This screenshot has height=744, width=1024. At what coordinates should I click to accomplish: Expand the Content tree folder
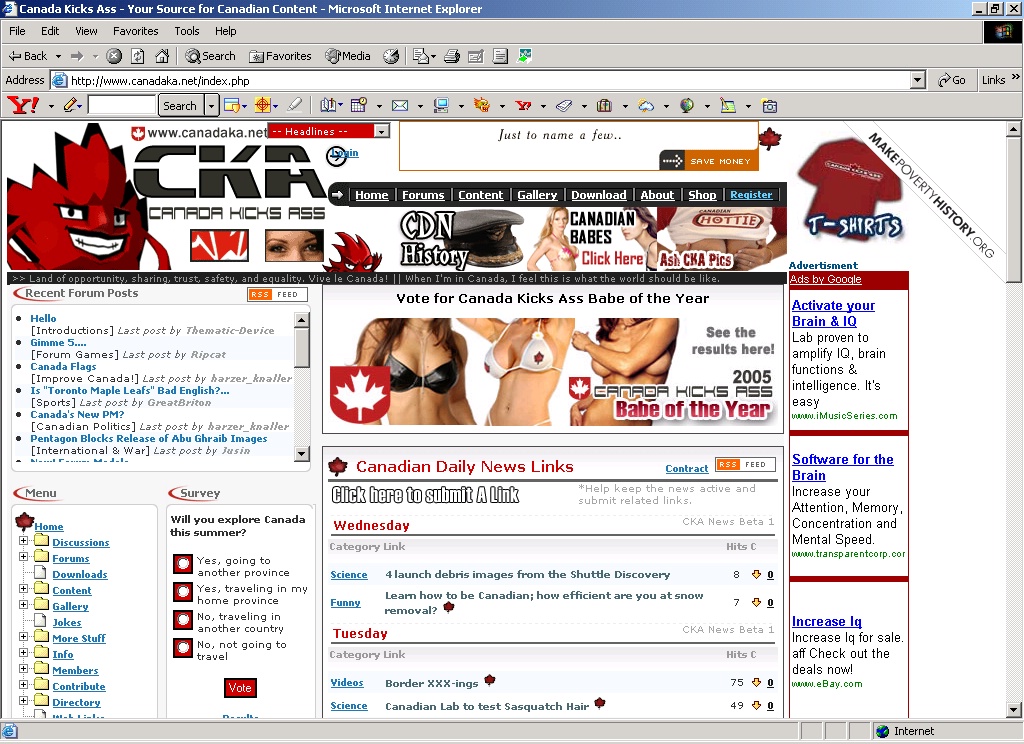click(x=24, y=589)
